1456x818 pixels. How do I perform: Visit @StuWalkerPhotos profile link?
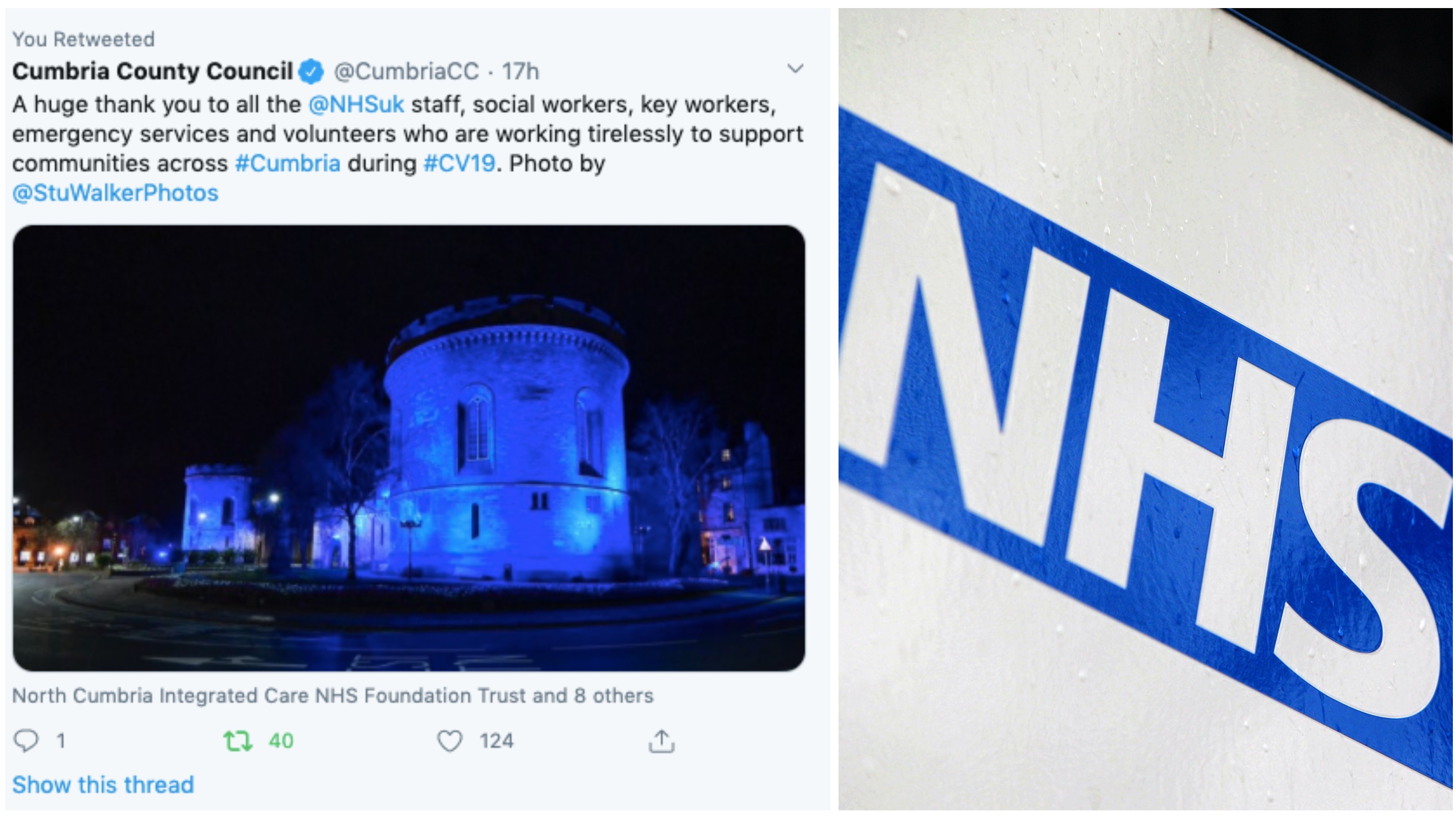115,193
